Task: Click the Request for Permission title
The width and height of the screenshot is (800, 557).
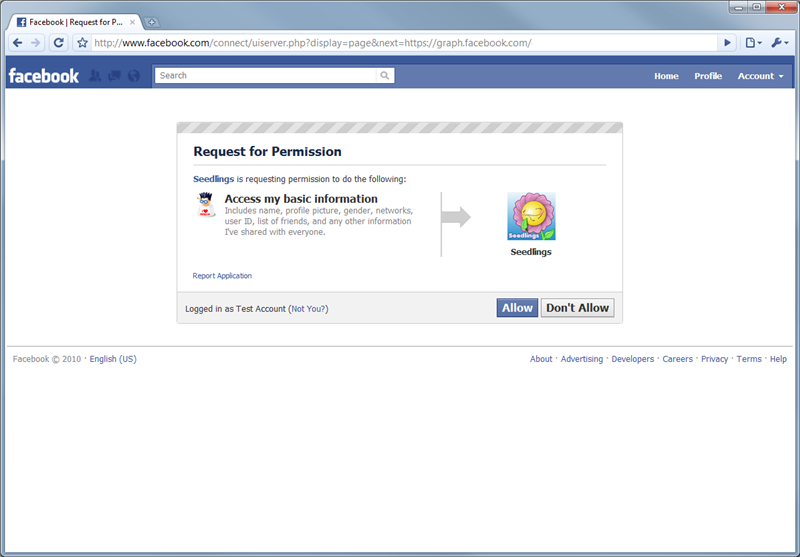Action: (267, 151)
